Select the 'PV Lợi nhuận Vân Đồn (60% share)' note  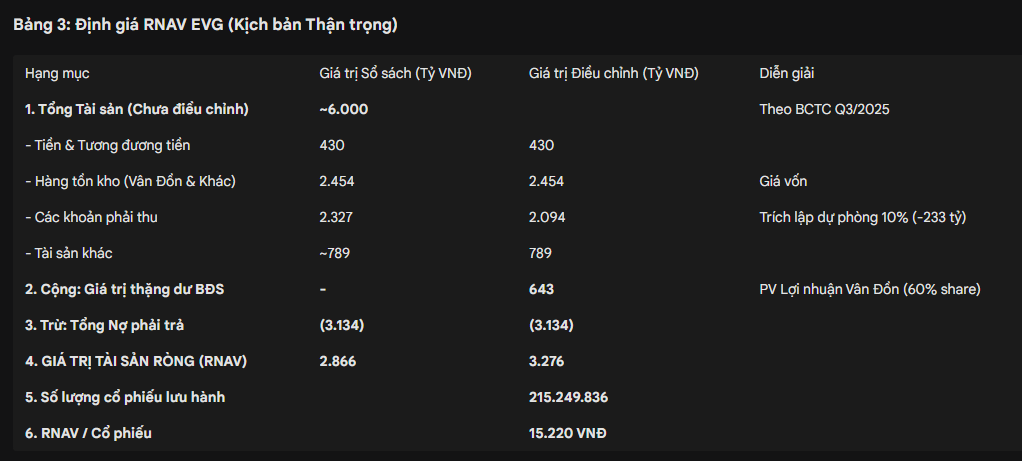click(x=870, y=289)
